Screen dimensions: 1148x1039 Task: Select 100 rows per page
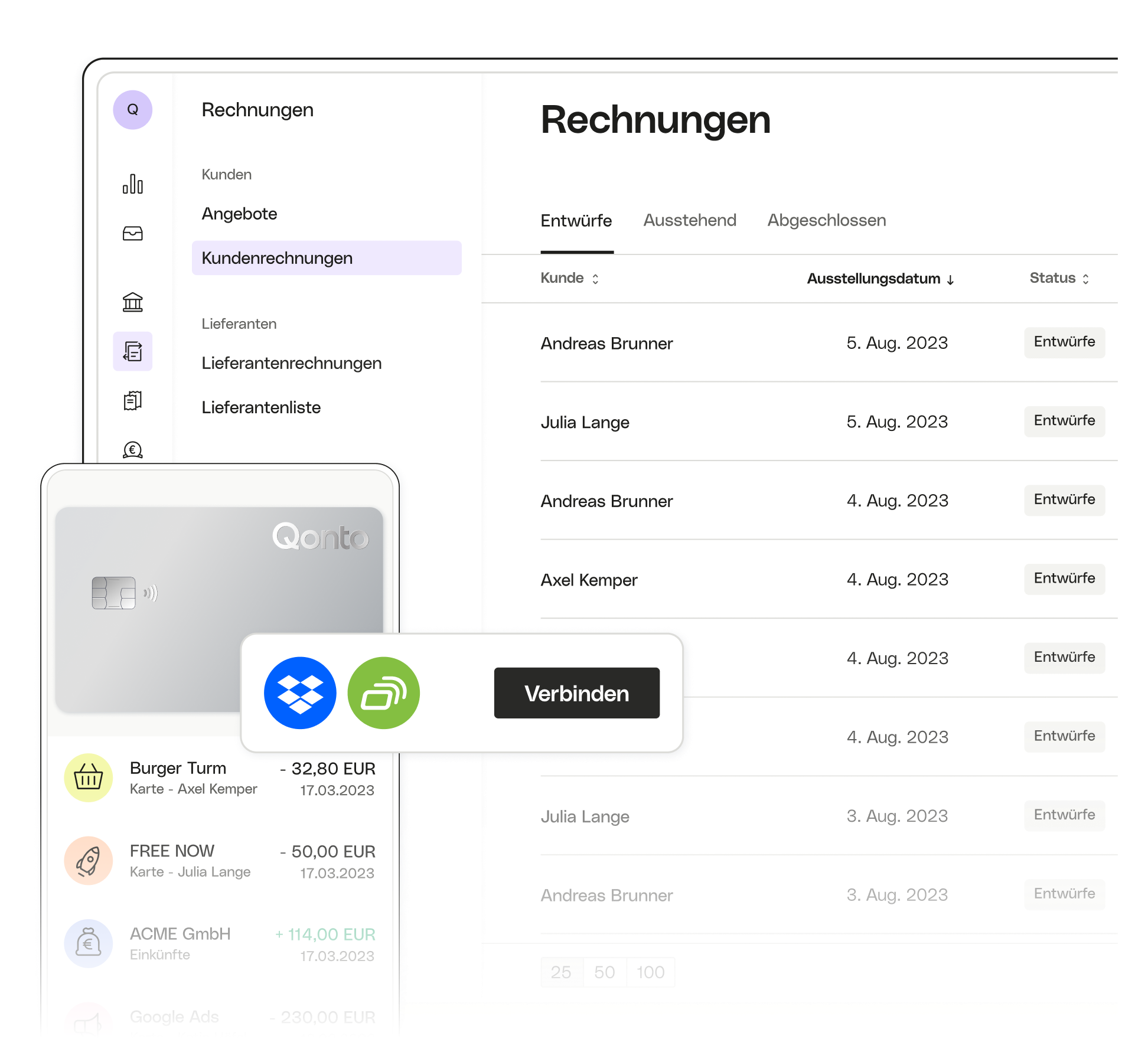point(650,972)
